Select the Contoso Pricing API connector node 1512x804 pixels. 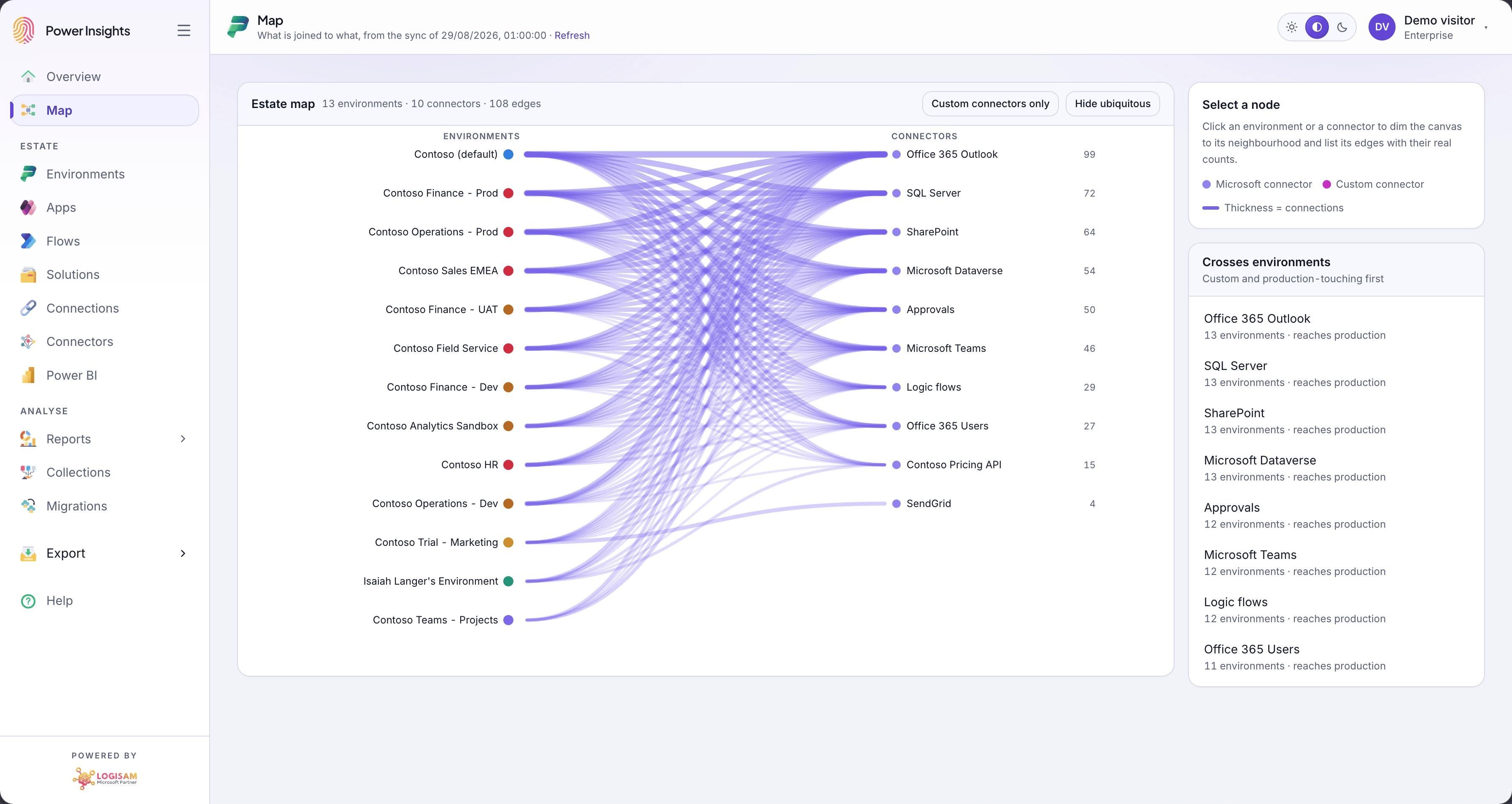[896, 465]
